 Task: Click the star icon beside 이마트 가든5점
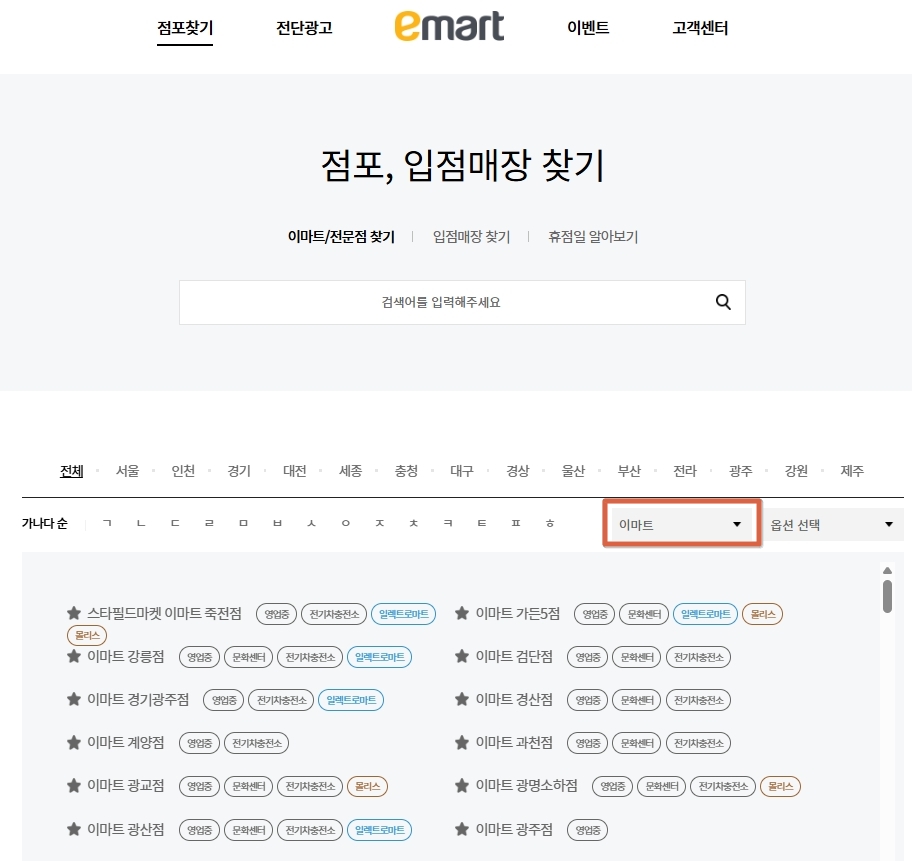(460, 613)
